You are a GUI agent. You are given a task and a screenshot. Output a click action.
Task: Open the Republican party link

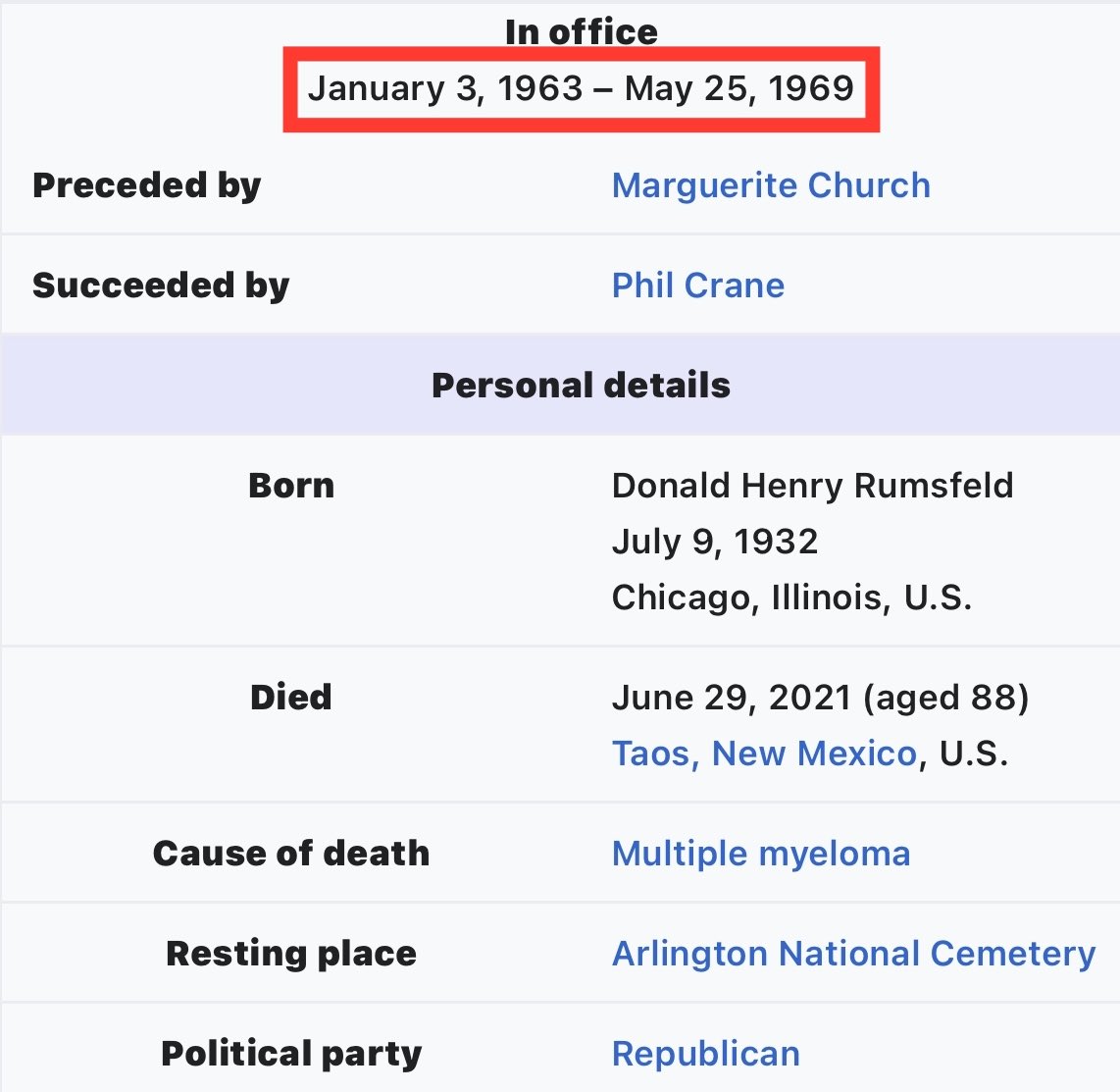pyautogui.click(x=705, y=1054)
